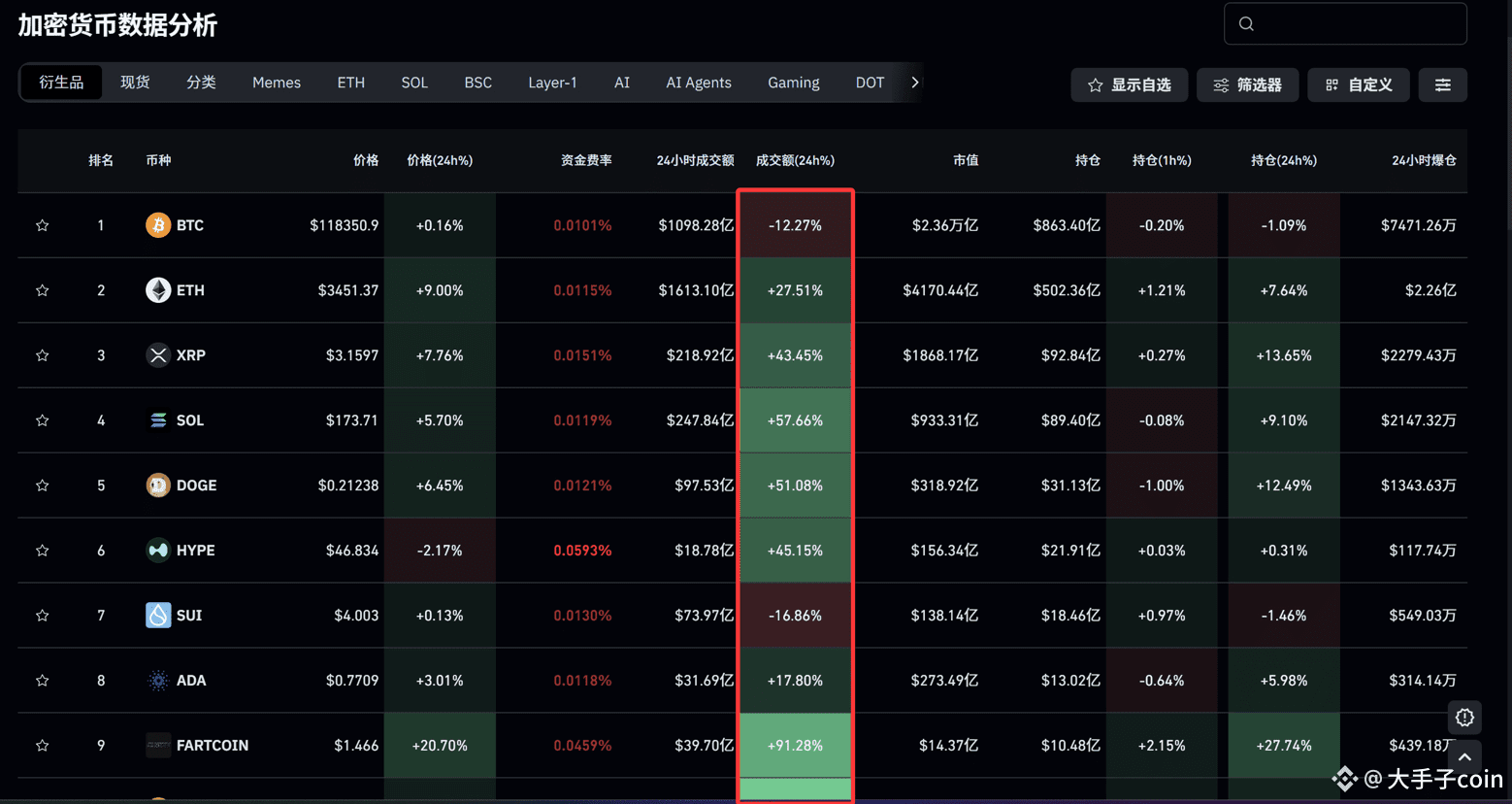Viewport: 1512px width, 804px height.
Task: Open the BTC coin name link
Action: pos(190,225)
